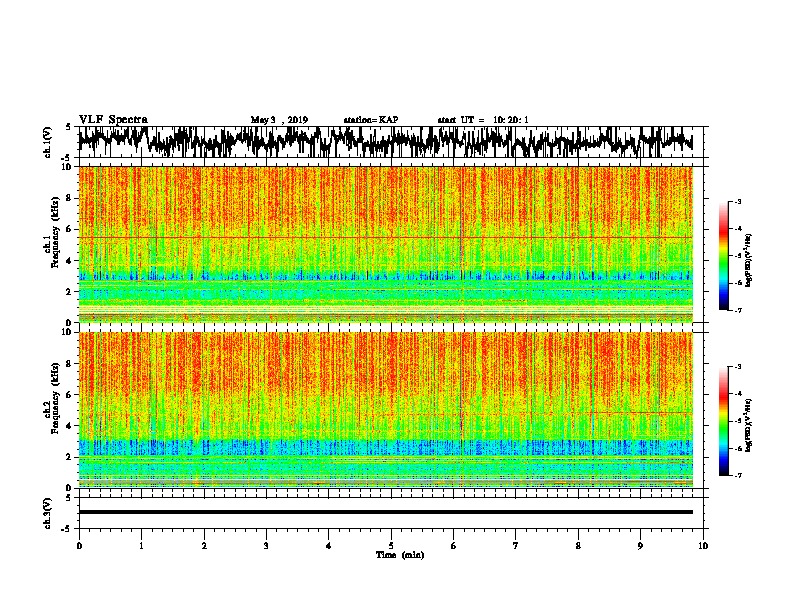Click the "-7" label on ch.1 colorbar
Viewport: 792px width, 612px height.
[738, 311]
